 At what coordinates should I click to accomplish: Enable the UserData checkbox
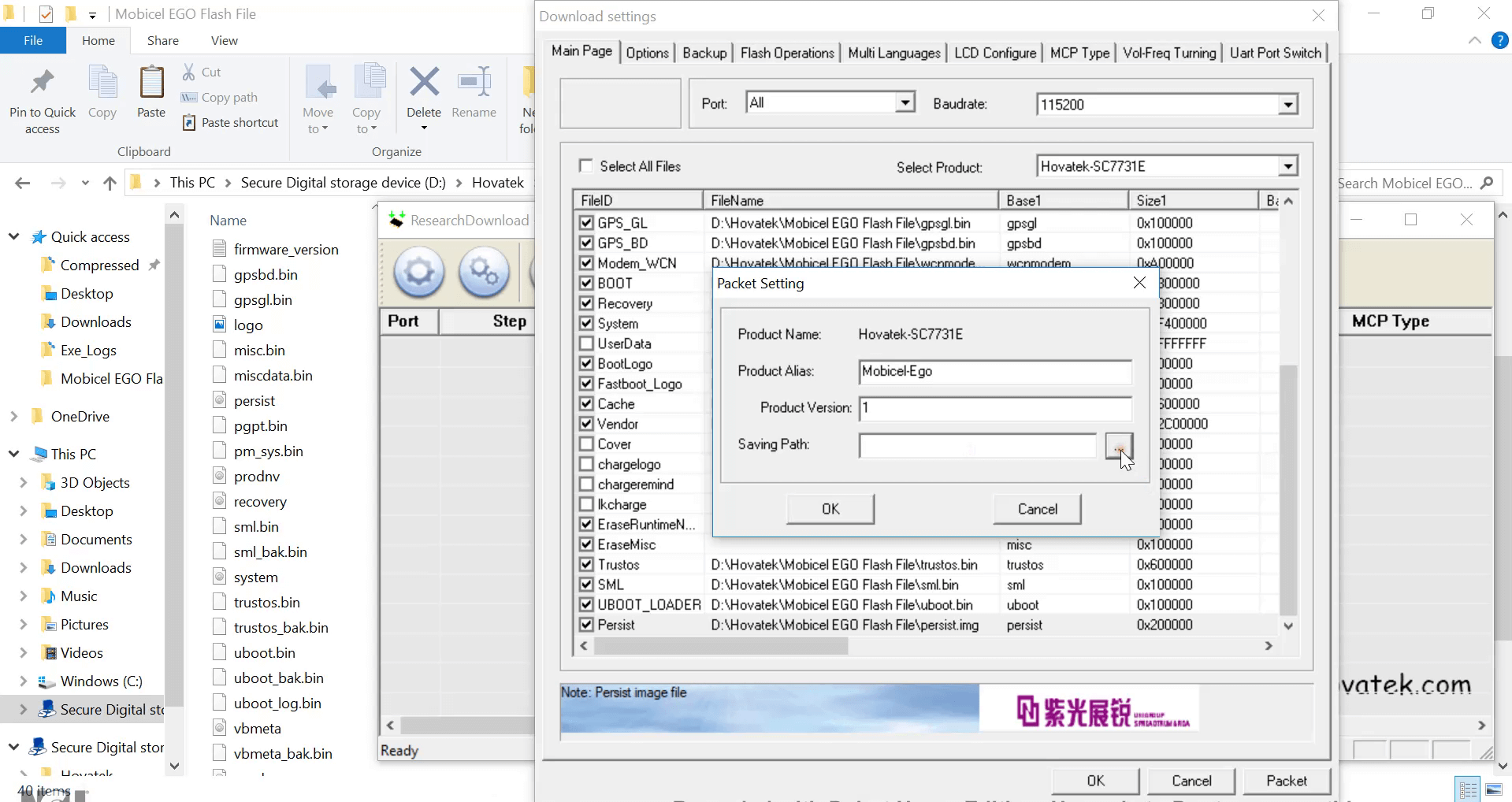point(586,343)
